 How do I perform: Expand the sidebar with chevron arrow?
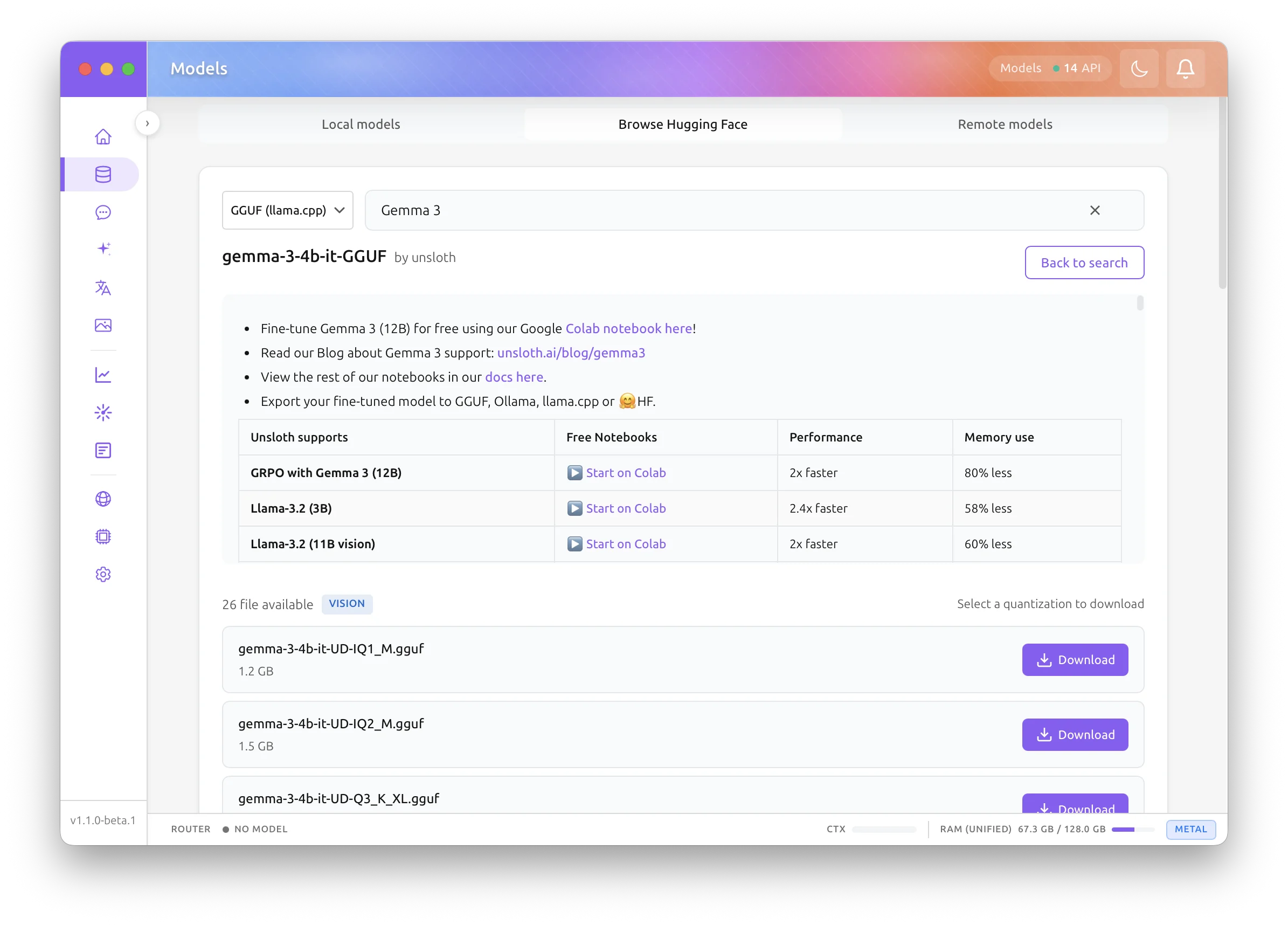[x=147, y=123]
